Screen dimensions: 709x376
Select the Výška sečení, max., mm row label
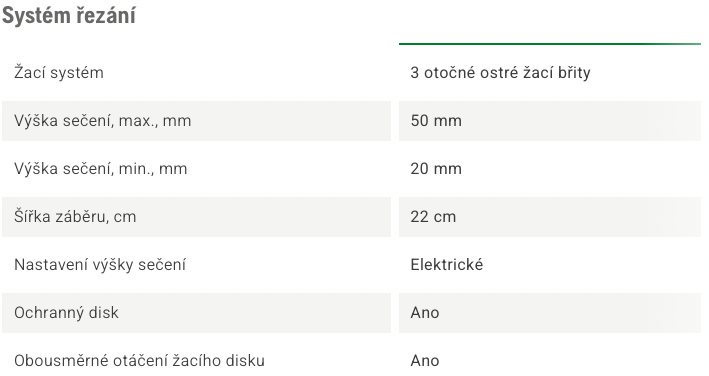click(103, 121)
